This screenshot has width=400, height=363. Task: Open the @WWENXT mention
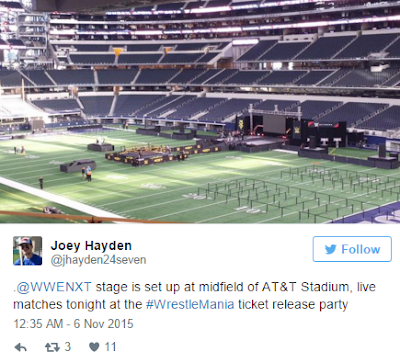(x=54, y=287)
